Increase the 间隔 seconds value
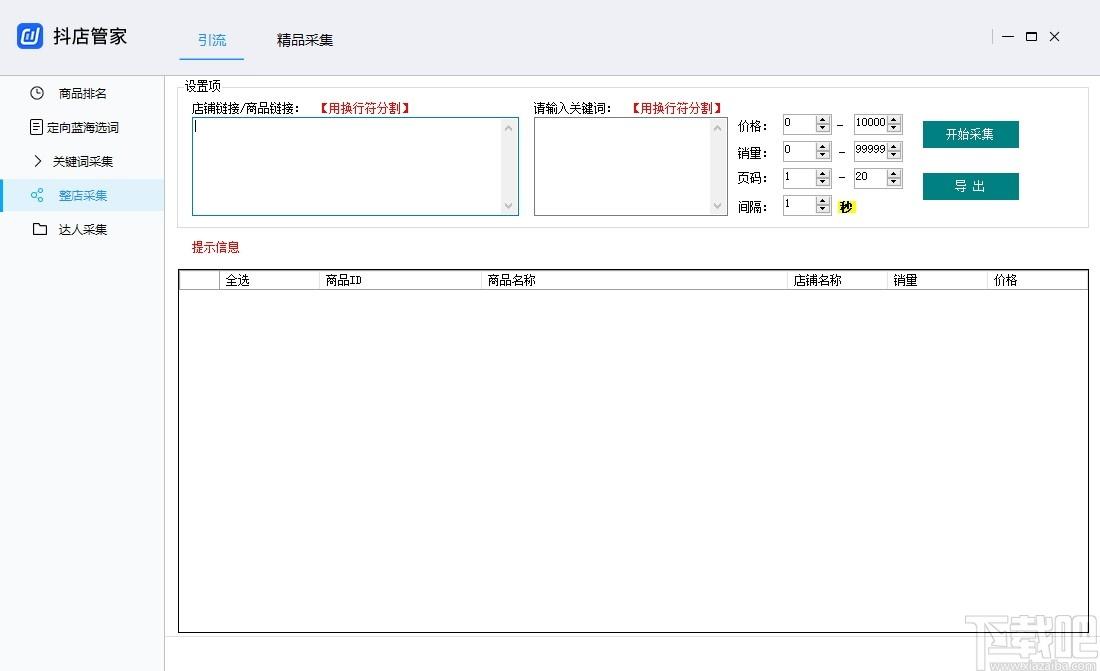Screen dimensions: 1100x671 823,200
